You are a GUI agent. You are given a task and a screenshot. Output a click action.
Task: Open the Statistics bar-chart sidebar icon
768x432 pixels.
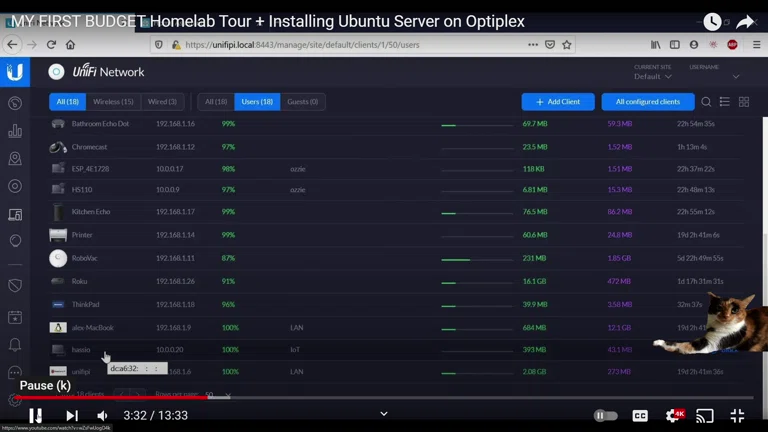point(15,131)
